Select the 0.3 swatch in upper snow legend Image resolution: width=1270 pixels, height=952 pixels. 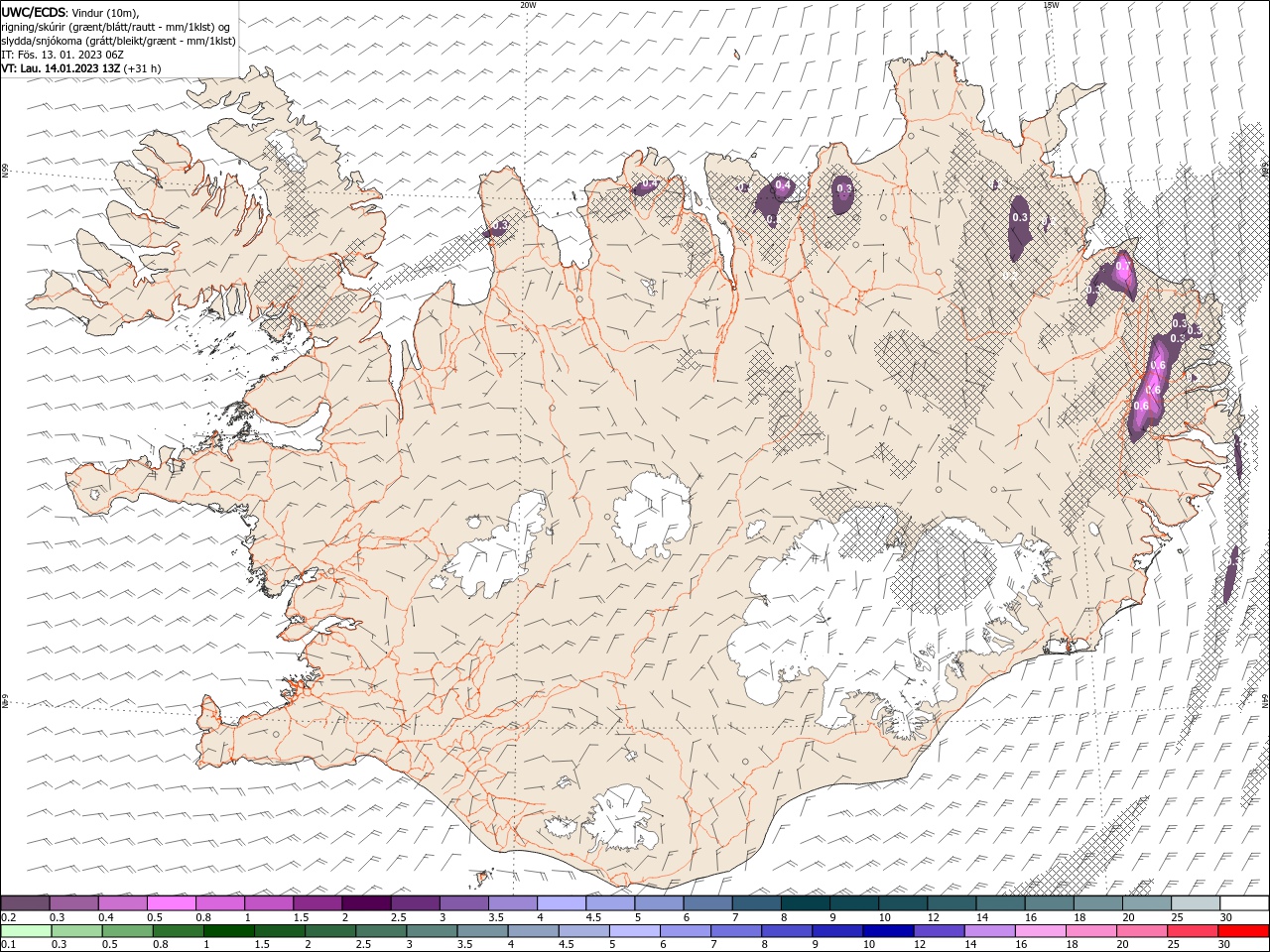[73, 902]
